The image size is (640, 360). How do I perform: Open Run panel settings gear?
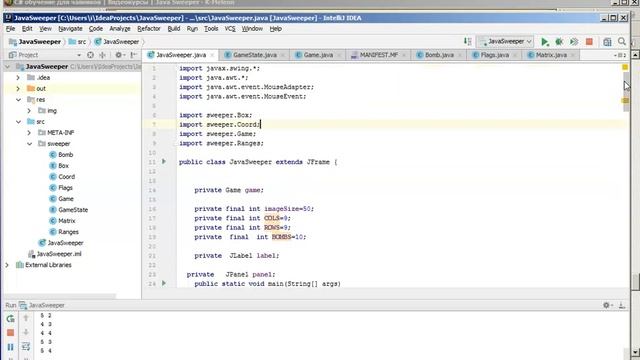pyautogui.click(x=607, y=305)
